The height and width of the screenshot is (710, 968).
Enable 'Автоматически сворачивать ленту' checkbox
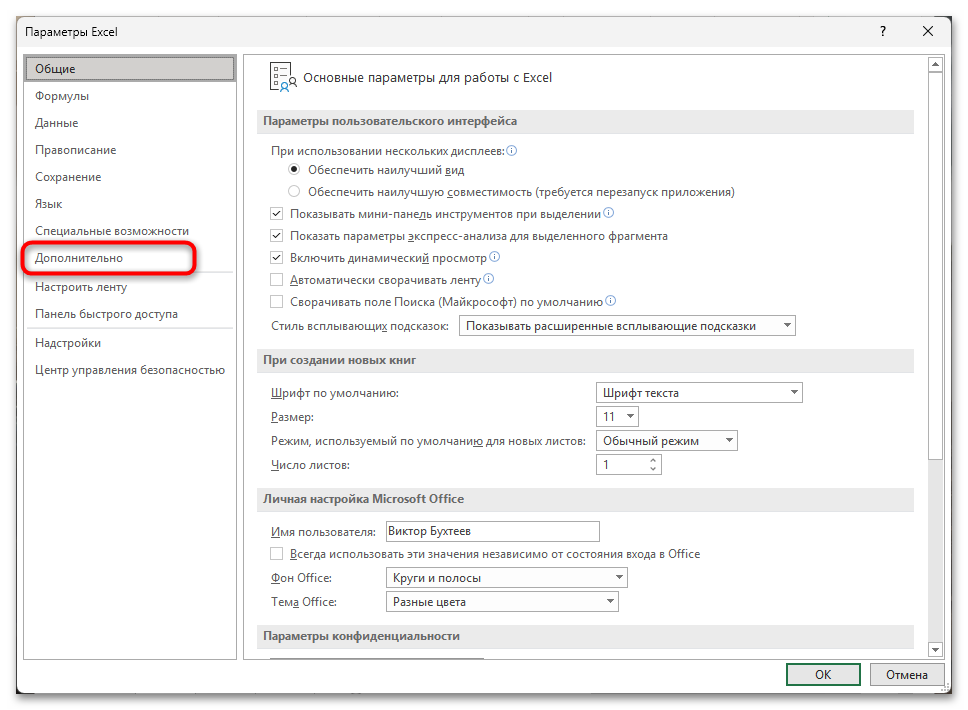[277, 280]
